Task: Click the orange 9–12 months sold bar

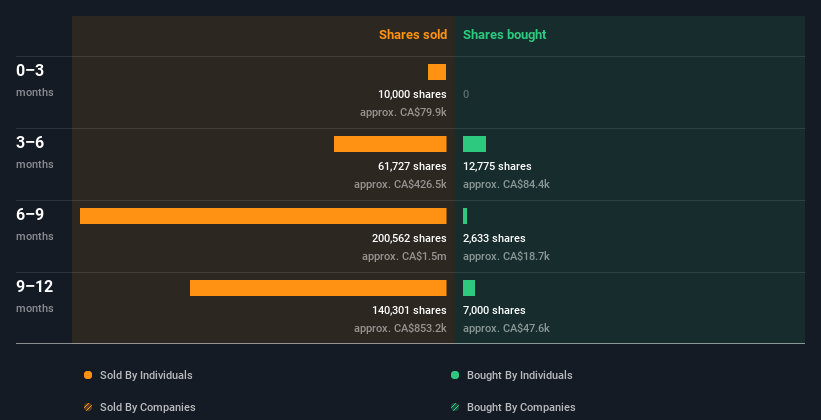Action: (x=318, y=288)
